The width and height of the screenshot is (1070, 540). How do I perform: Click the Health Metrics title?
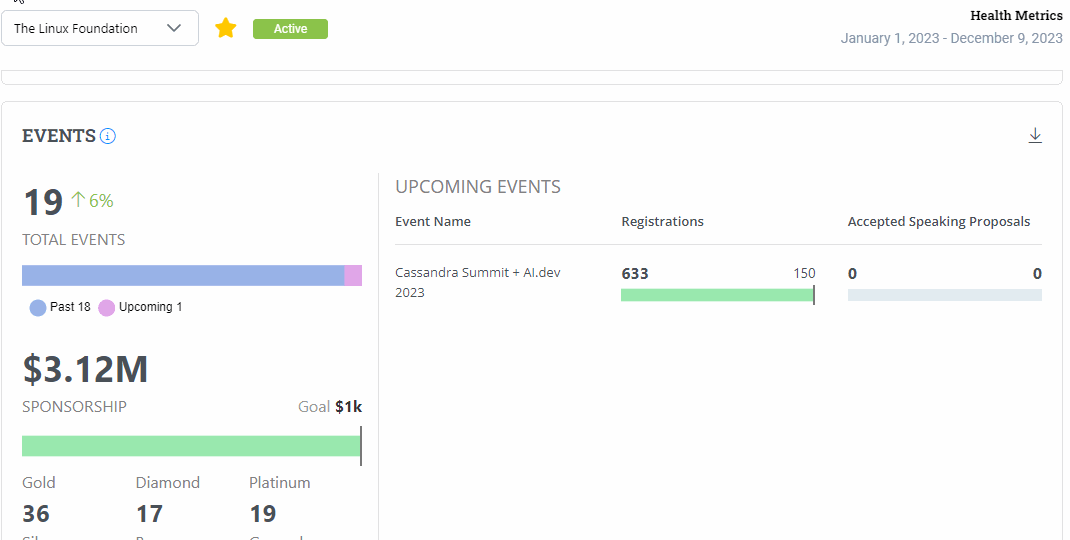[1016, 15]
